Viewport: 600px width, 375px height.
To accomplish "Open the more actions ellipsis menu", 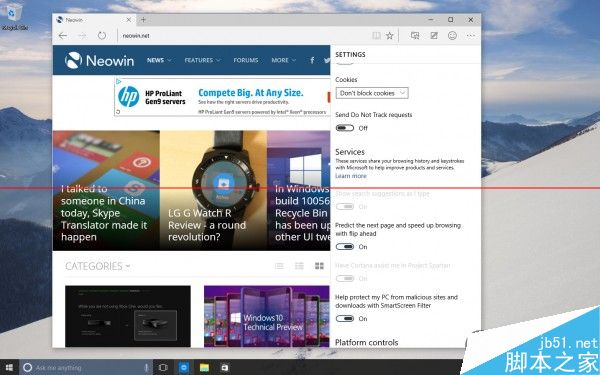I will [x=471, y=36].
